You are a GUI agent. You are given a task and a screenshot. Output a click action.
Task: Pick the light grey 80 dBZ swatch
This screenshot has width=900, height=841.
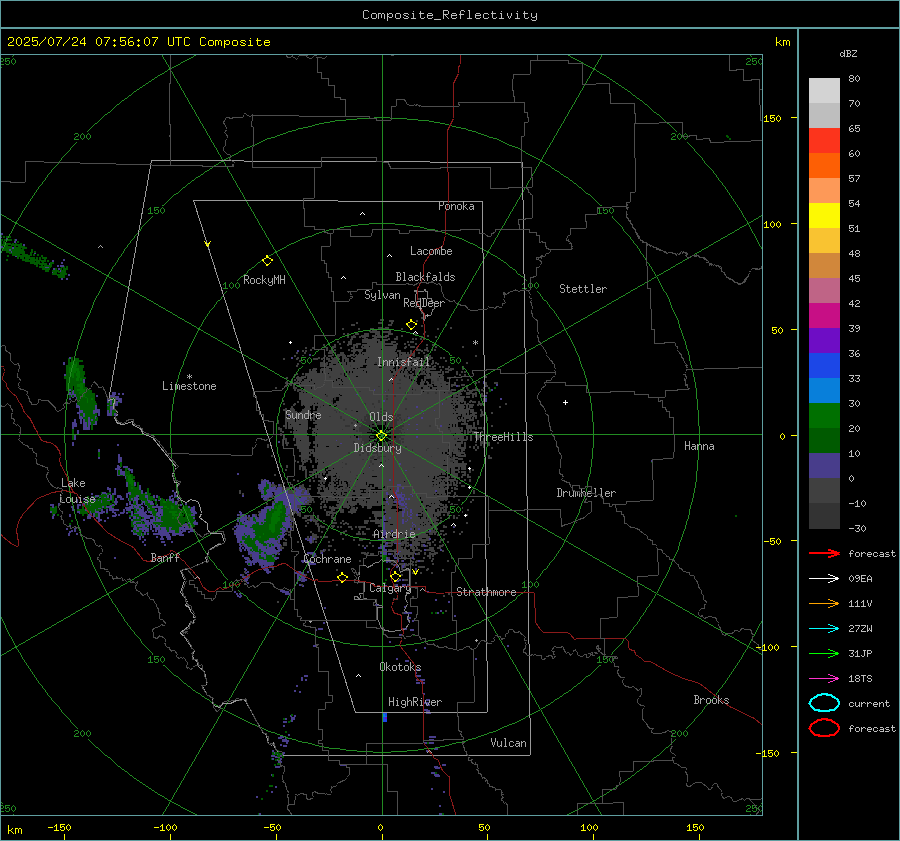pos(824,90)
